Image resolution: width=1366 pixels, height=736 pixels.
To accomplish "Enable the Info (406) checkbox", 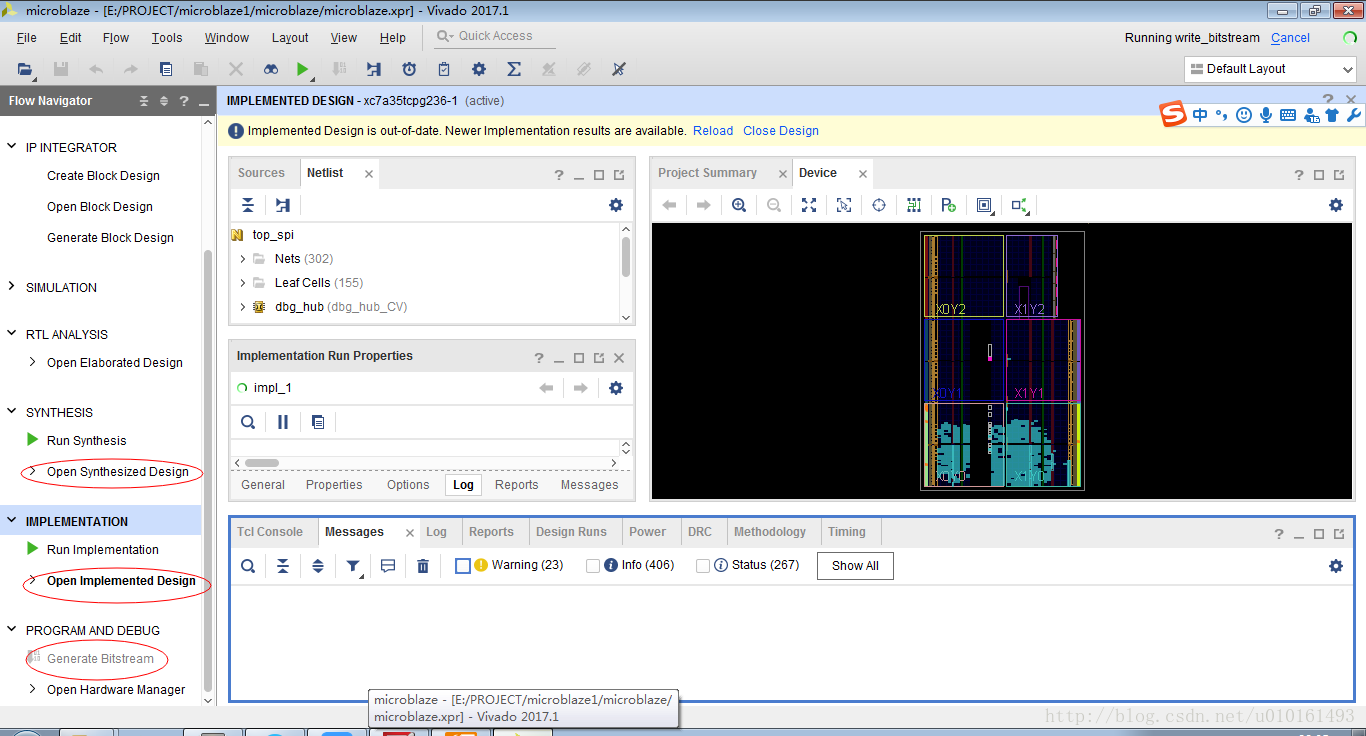I will click(593, 566).
